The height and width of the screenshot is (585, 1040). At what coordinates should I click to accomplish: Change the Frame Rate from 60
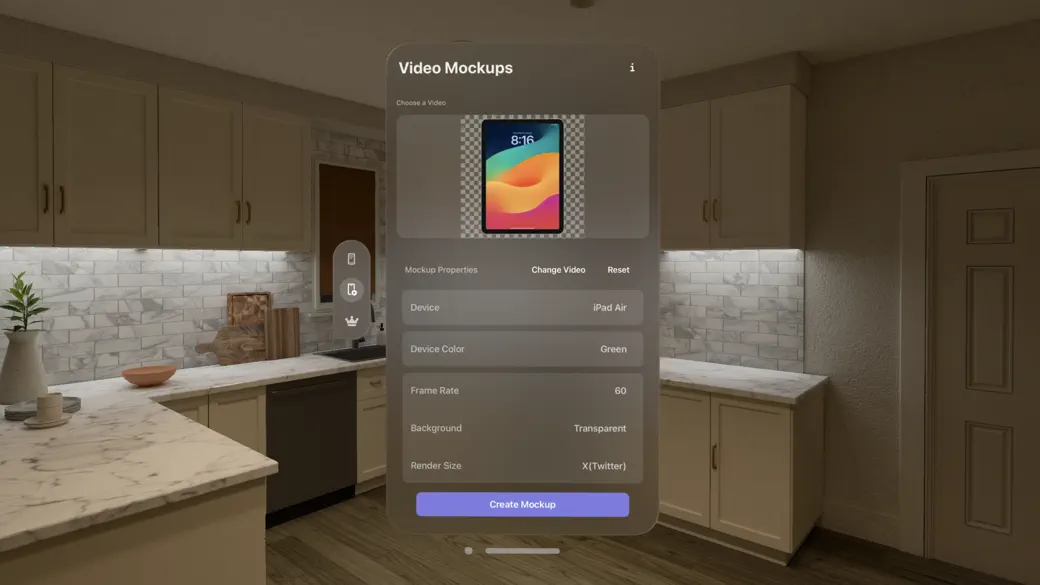[521, 390]
